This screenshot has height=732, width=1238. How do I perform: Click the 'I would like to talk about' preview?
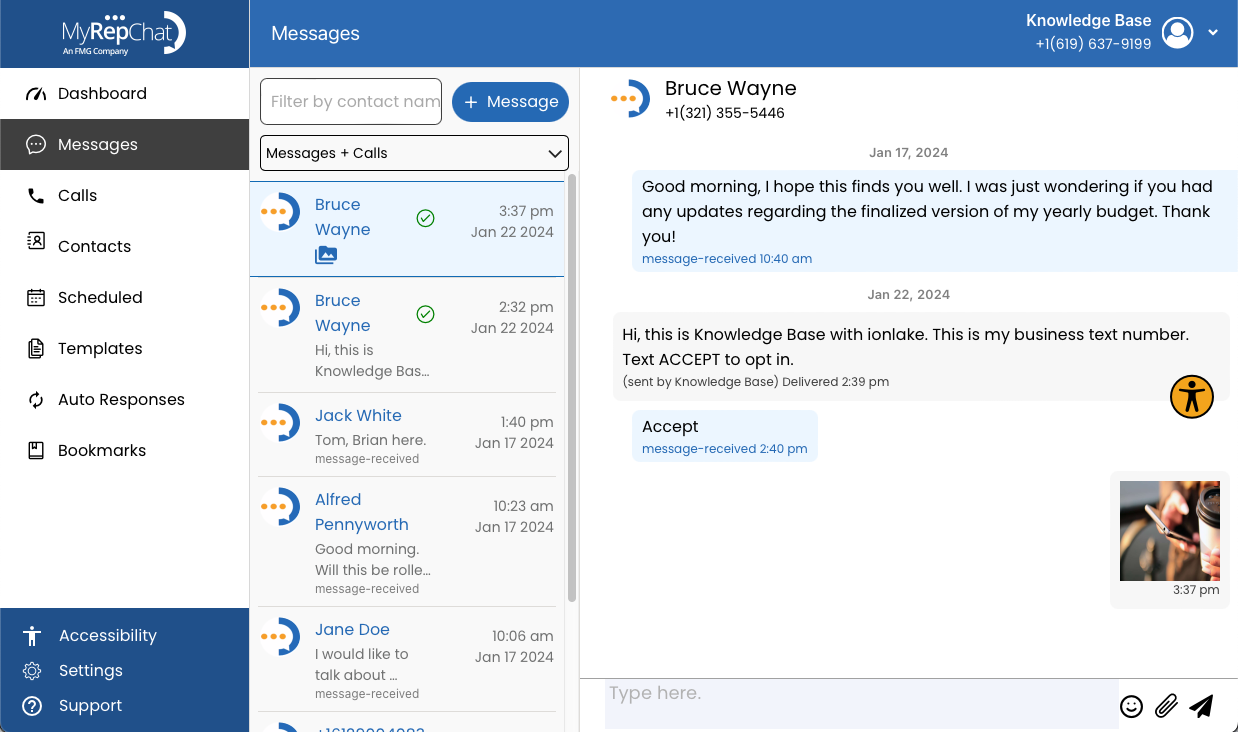362,665
